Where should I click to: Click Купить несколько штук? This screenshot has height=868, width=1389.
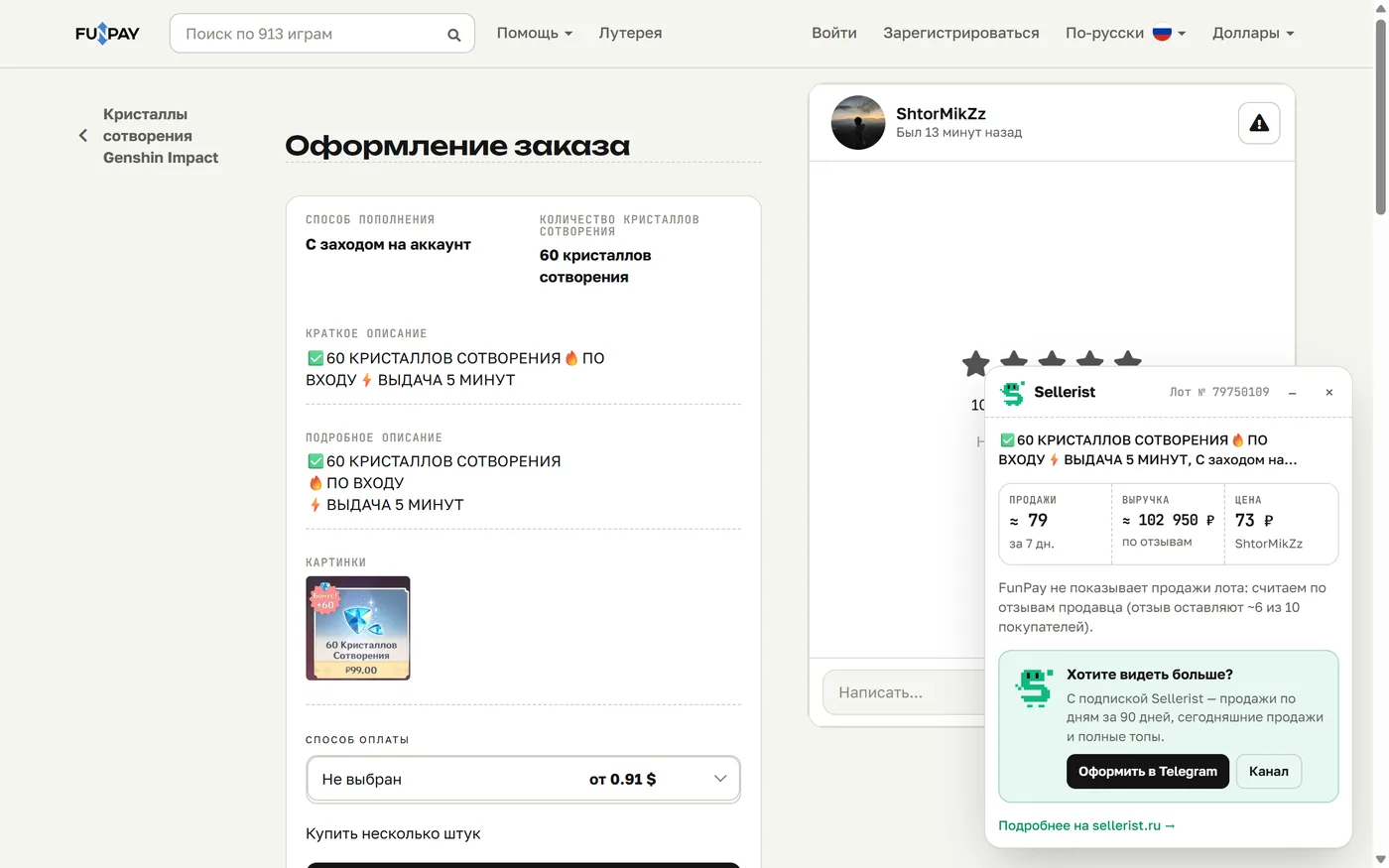[x=393, y=834]
